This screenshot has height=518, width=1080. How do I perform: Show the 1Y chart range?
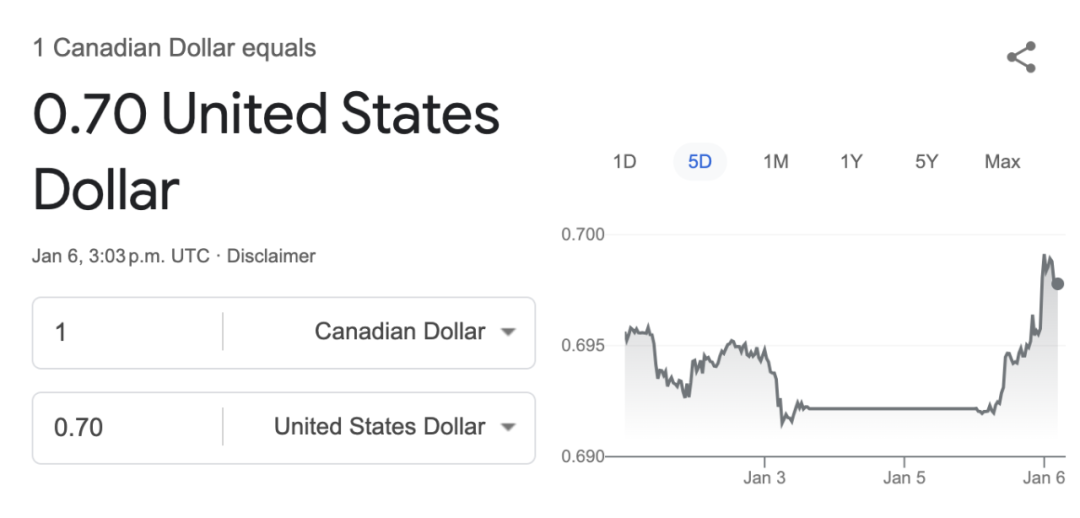pyautogui.click(x=851, y=162)
